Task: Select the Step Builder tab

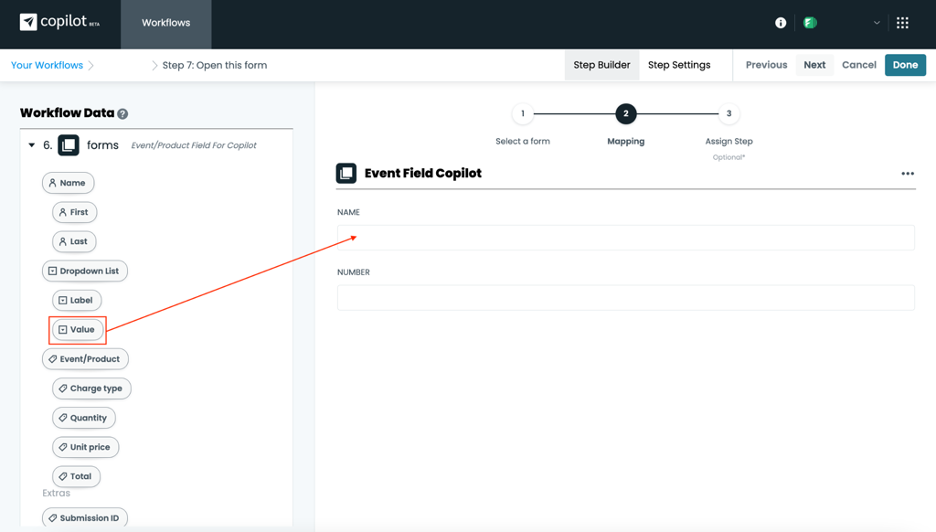Action: tap(602, 65)
